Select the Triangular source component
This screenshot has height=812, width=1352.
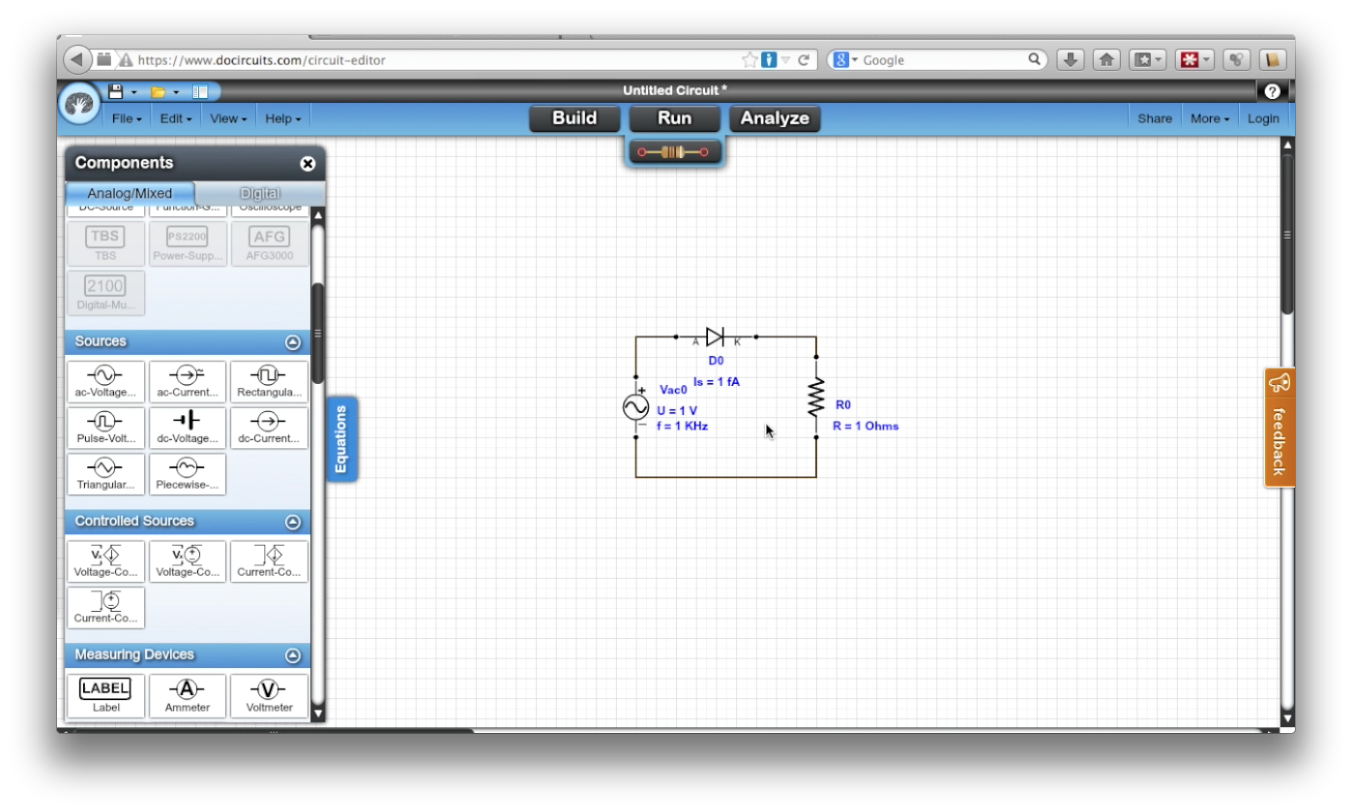[x=106, y=473]
